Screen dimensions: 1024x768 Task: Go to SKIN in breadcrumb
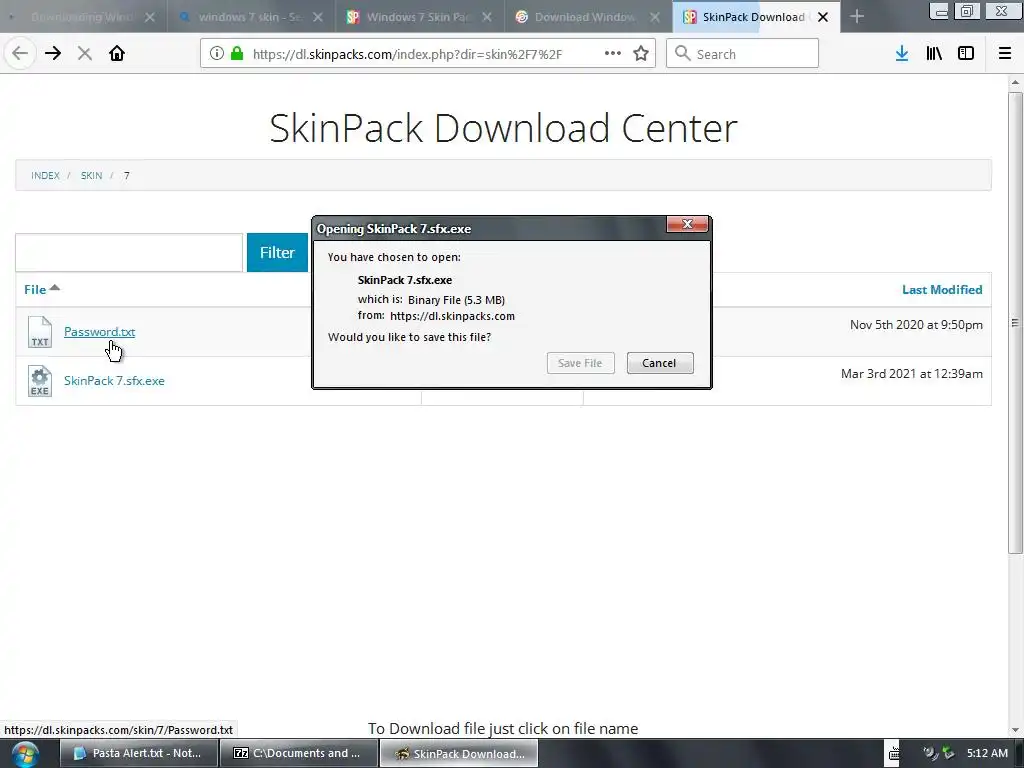pos(91,176)
